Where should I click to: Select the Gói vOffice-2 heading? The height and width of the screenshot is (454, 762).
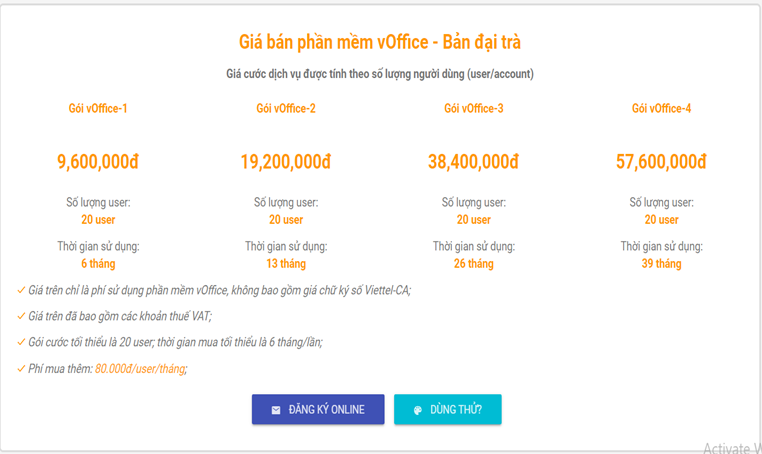click(286, 108)
